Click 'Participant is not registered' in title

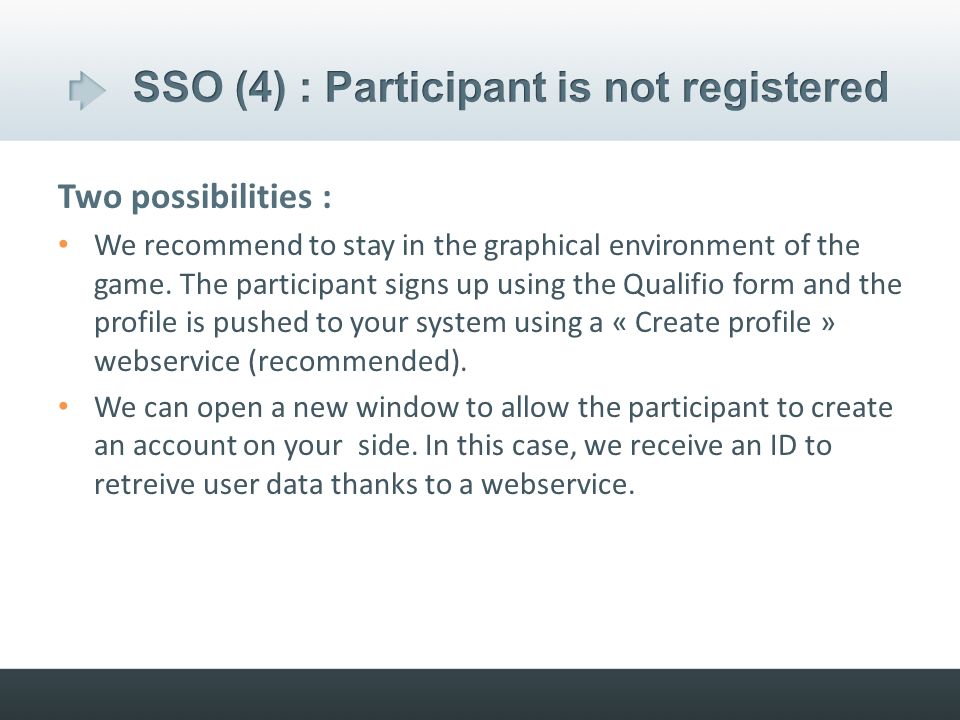click(607, 89)
